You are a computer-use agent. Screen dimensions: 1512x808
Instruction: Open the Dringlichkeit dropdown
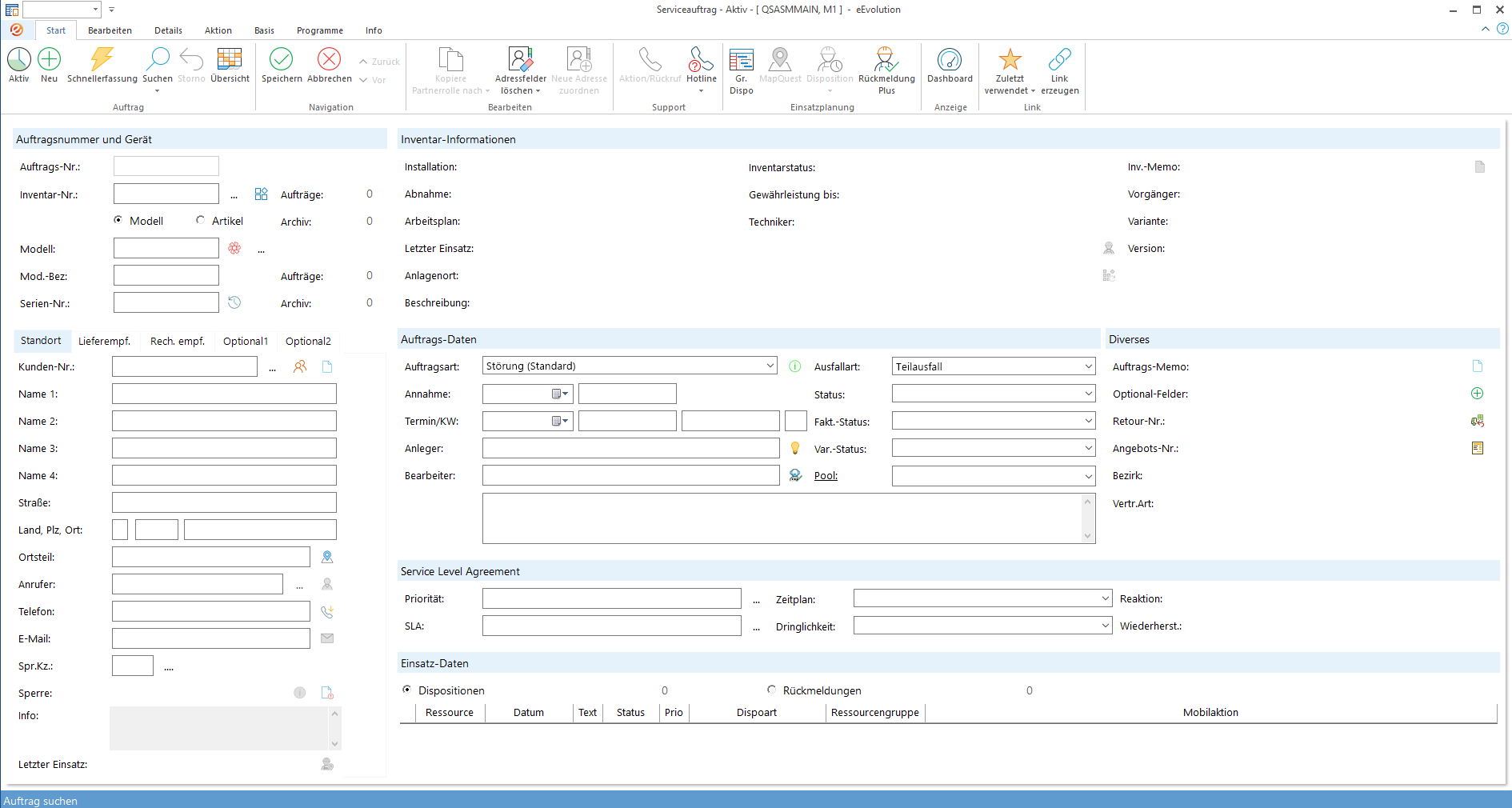[1105, 626]
